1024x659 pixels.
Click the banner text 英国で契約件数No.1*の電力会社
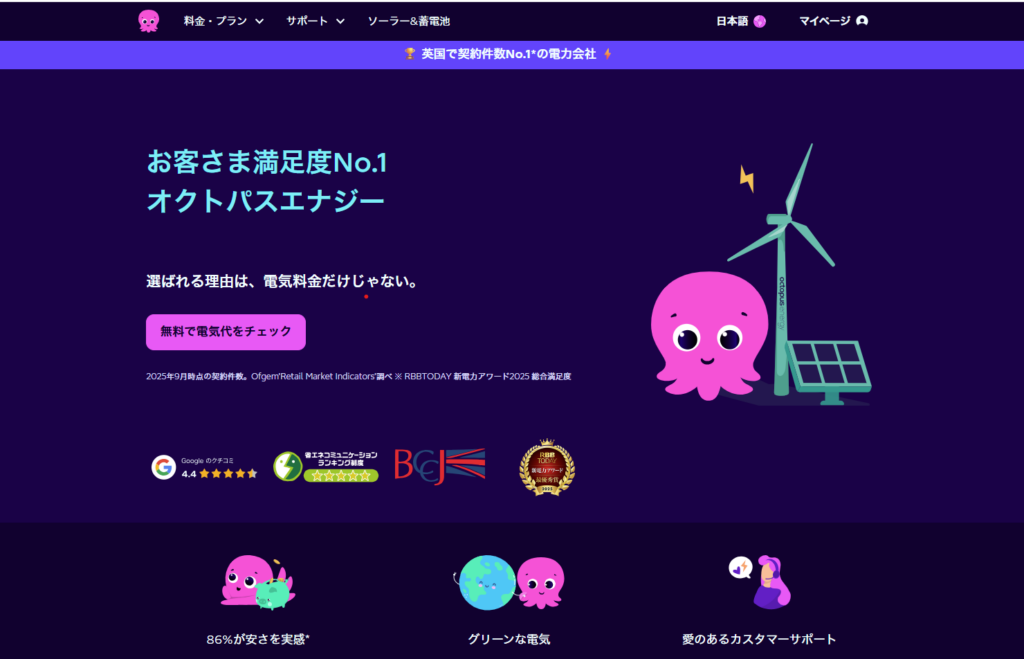(508, 54)
